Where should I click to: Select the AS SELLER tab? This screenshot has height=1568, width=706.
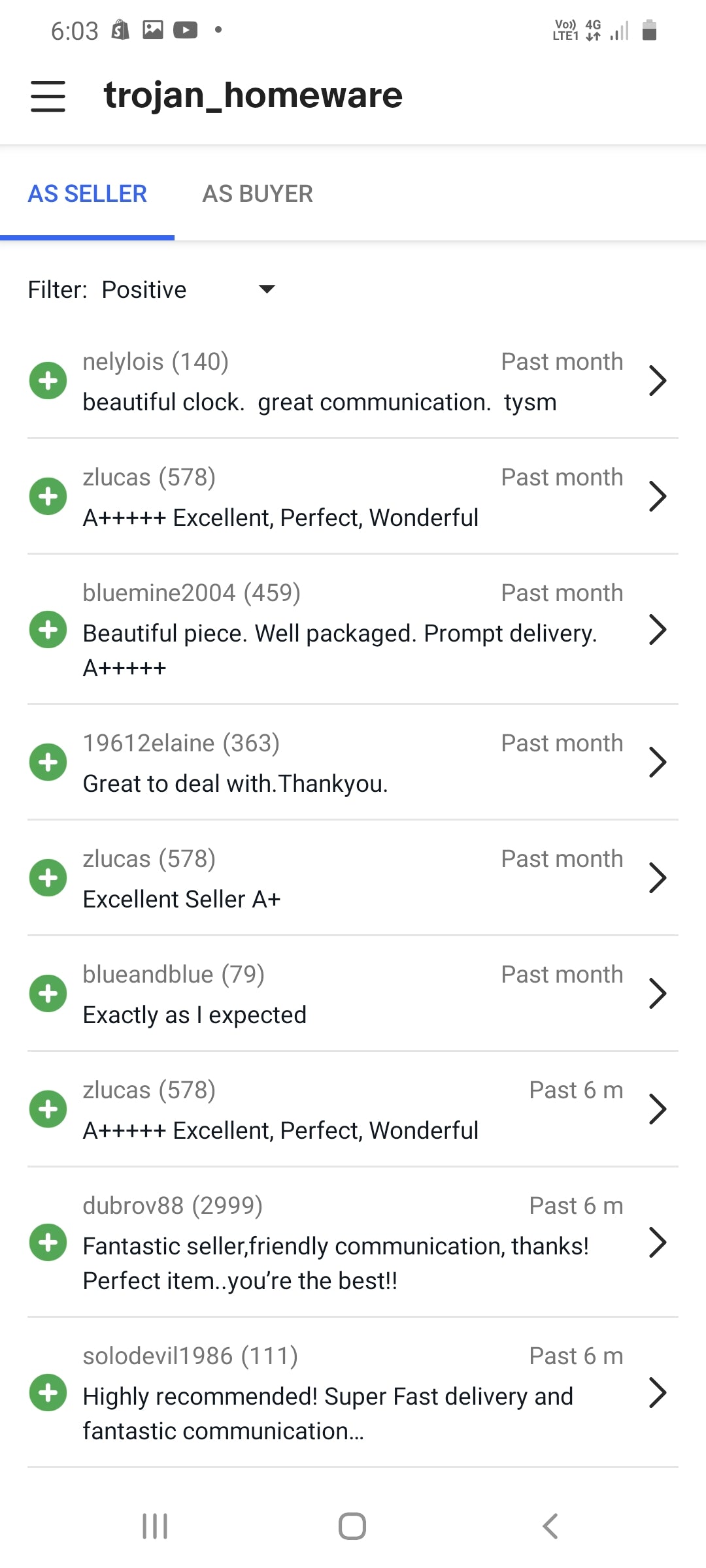click(87, 194)
